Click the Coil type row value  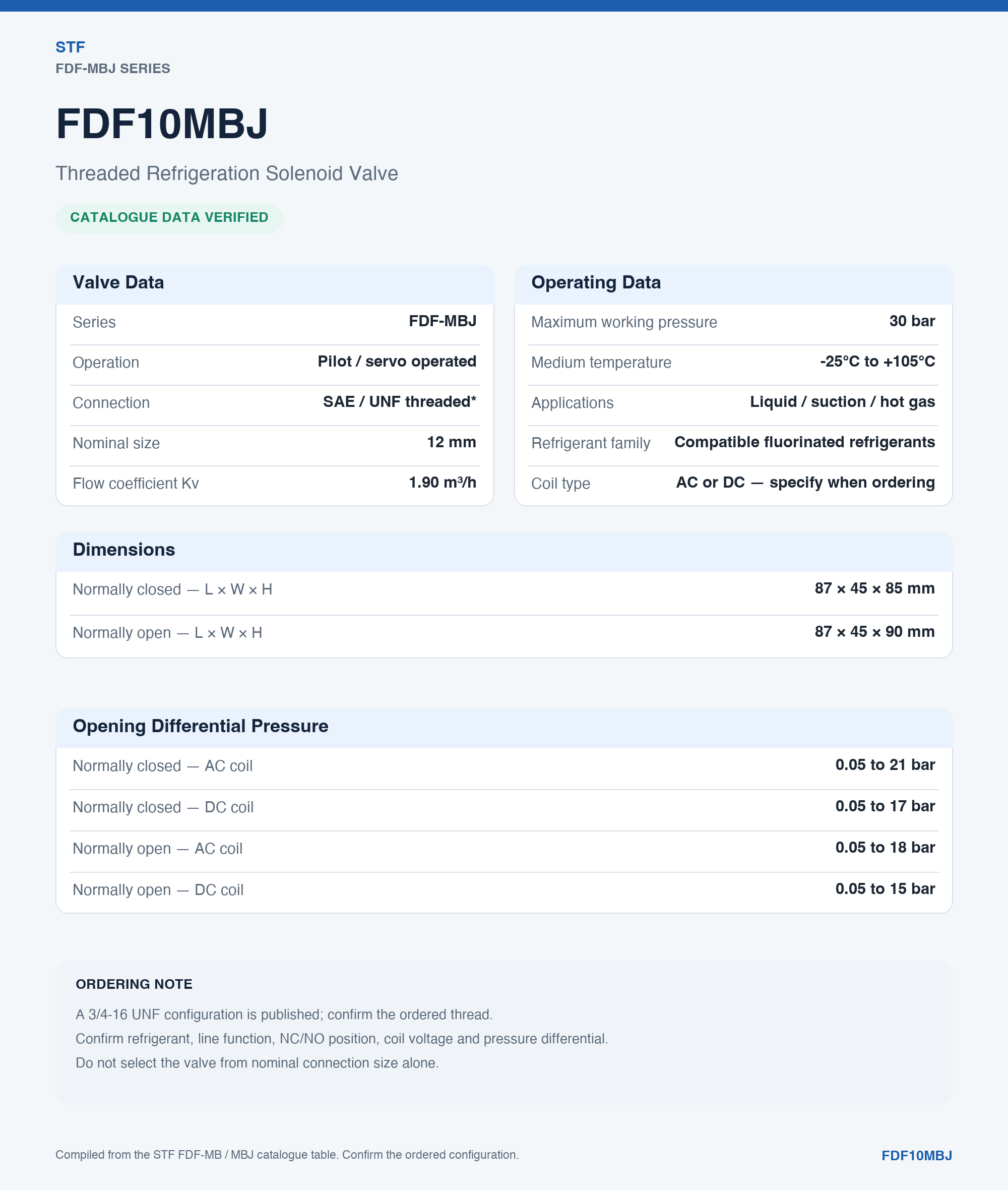(x=805, y=483)
